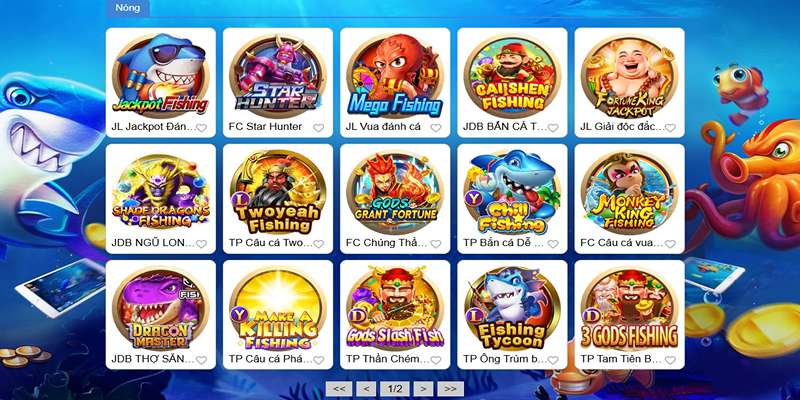Launch the Star Hunter game icon

[x=278, y=74]
